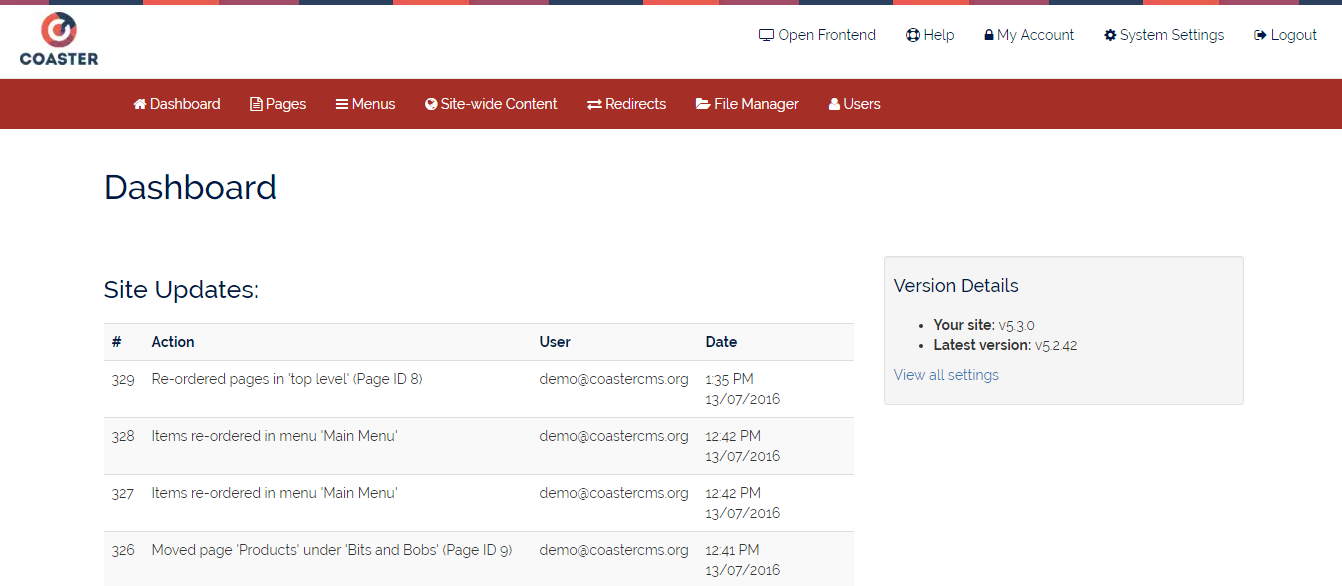Click the View all settings link

coord(946,375)
